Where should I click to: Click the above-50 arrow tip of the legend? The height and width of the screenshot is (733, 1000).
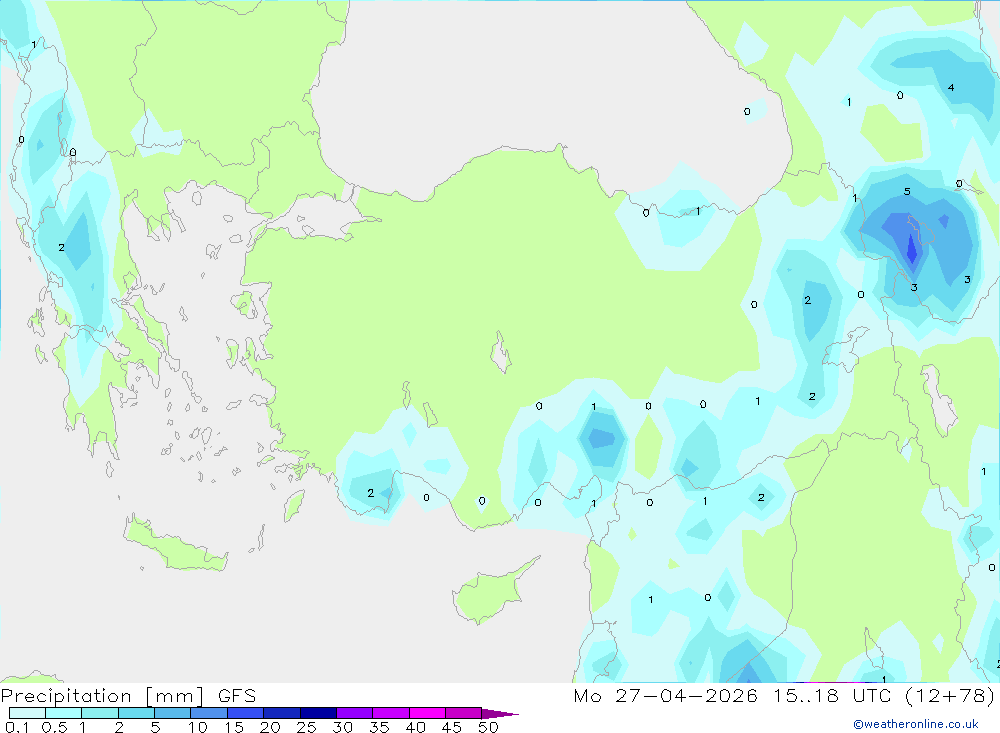pyautogui.click(x=500, y=714)
